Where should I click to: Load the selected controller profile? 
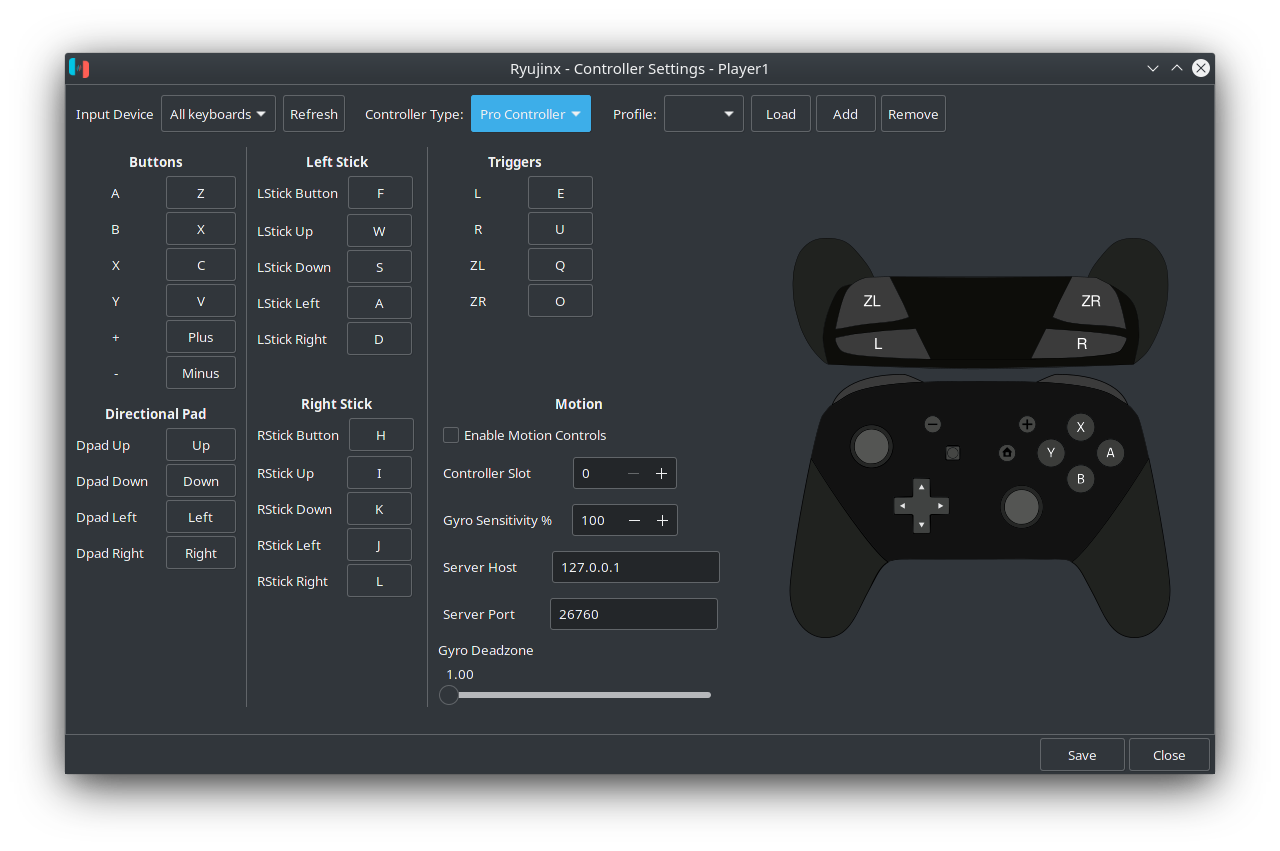(780, 113)
